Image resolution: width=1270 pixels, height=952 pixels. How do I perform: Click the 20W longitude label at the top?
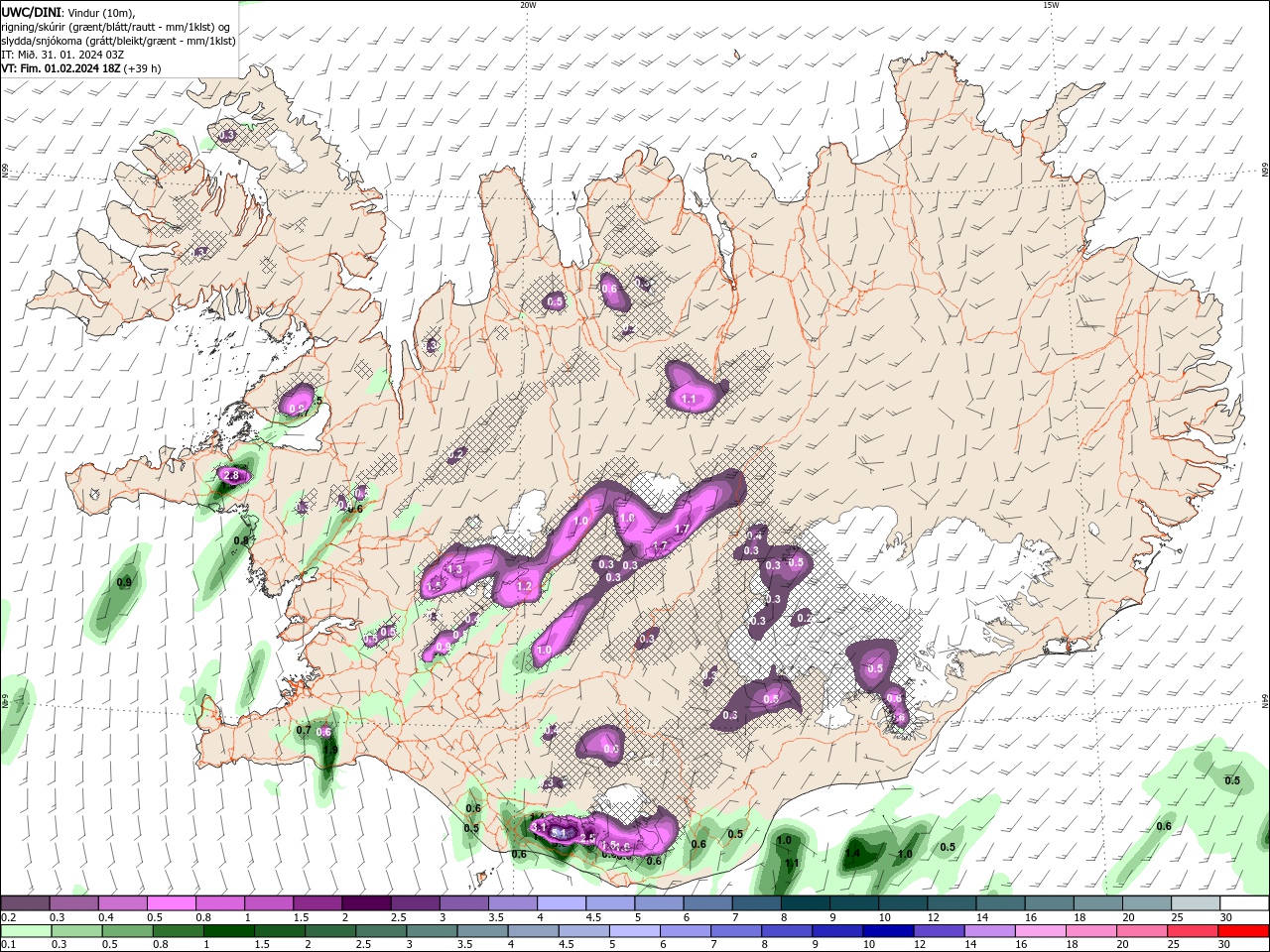click(528, 5)
